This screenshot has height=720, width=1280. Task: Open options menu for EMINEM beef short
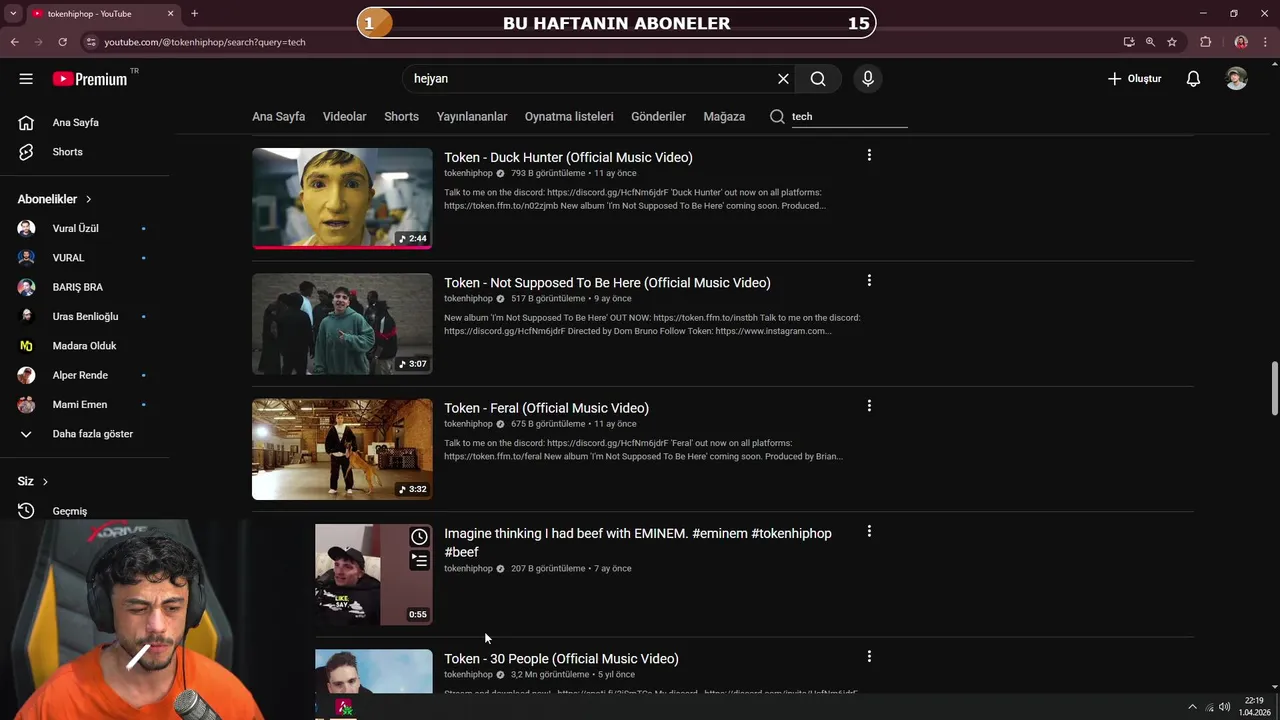[x=869, y=531]
